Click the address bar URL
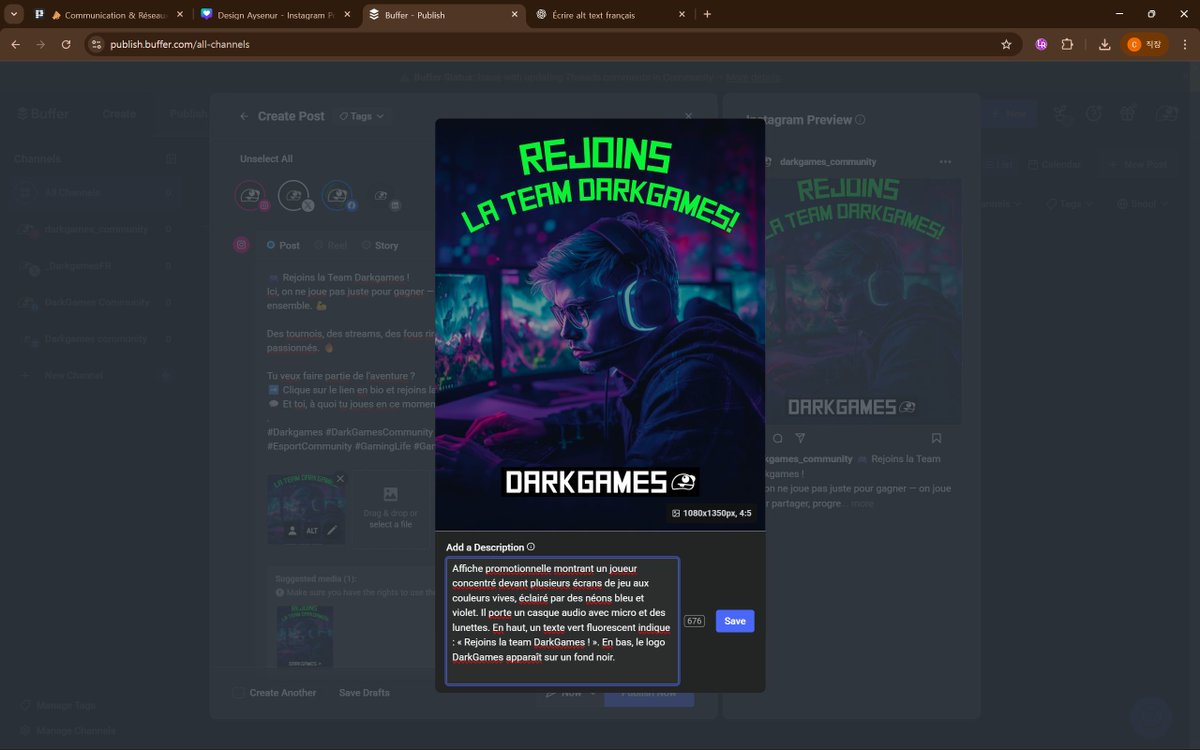Image resolution: width=1200 pixels, height=750 pixels. pos(180,44)
